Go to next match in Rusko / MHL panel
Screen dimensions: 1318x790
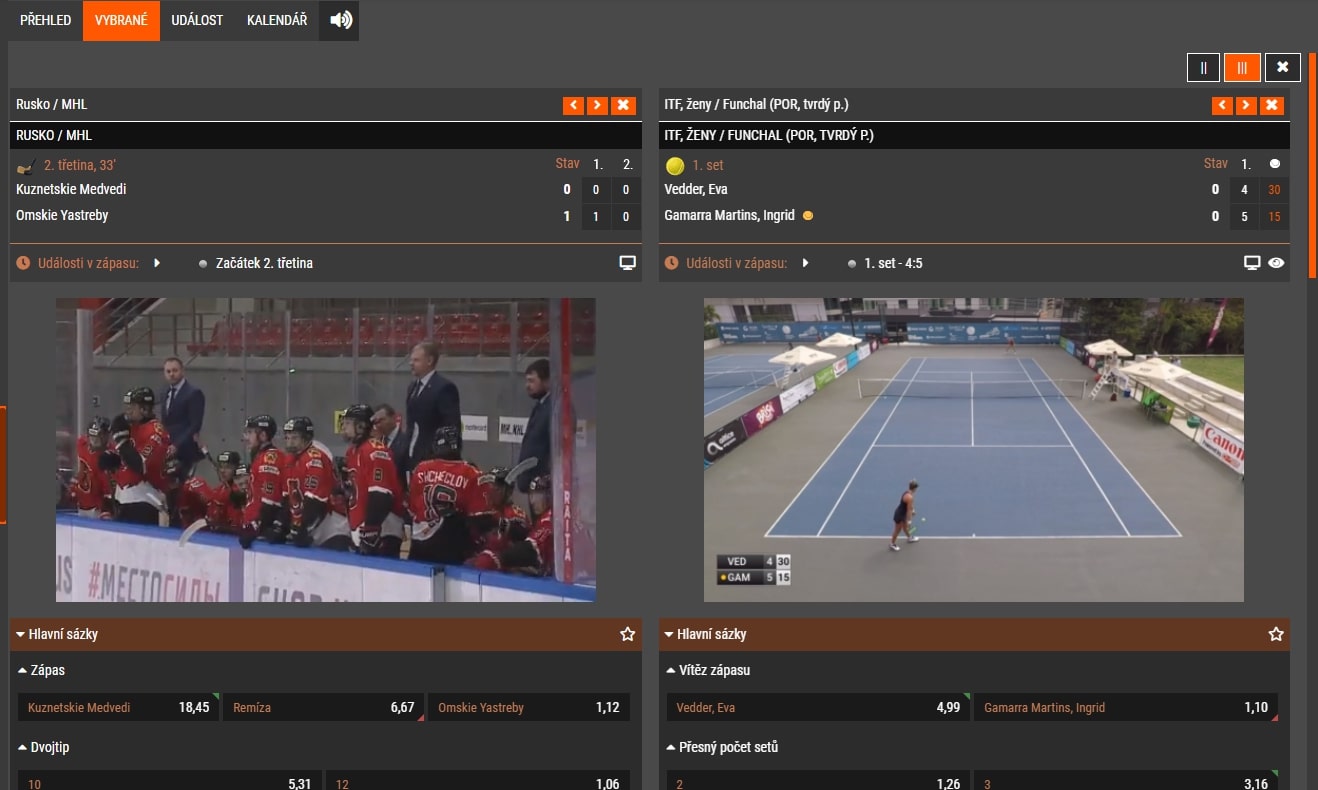(597, 105)
